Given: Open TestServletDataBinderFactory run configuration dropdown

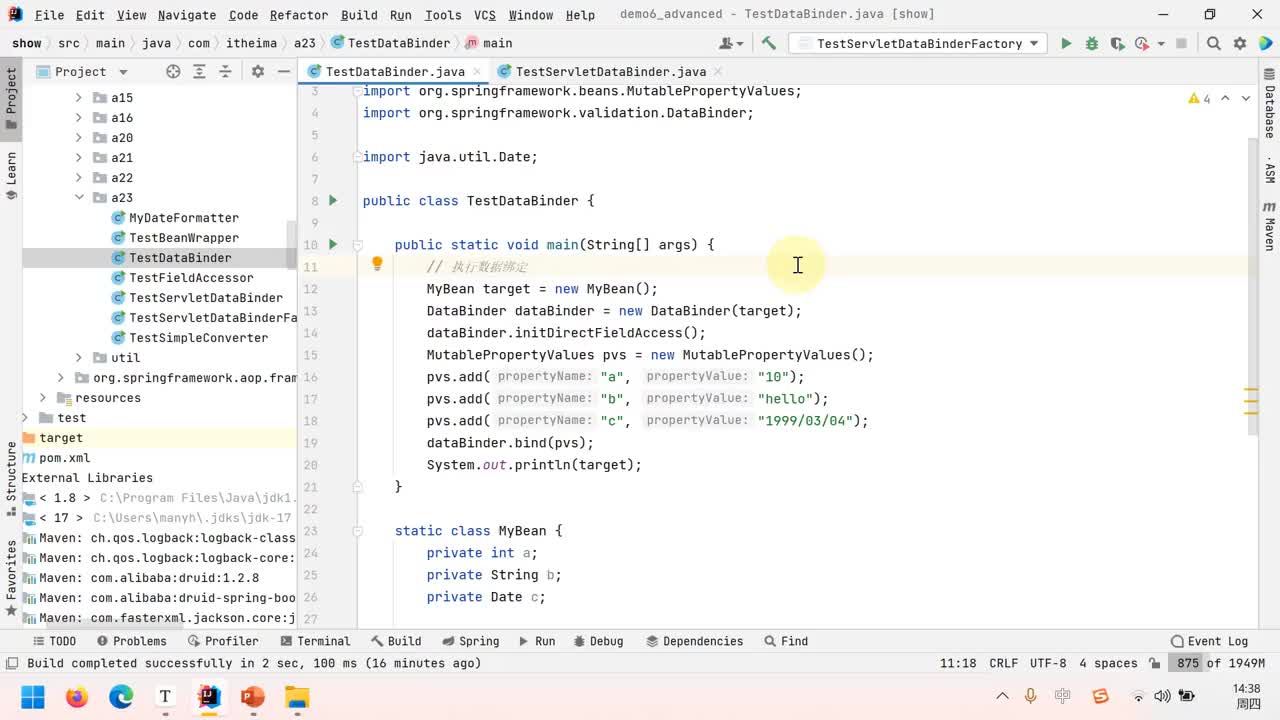Looking at the screenshot, I should [x=918, y=43].
